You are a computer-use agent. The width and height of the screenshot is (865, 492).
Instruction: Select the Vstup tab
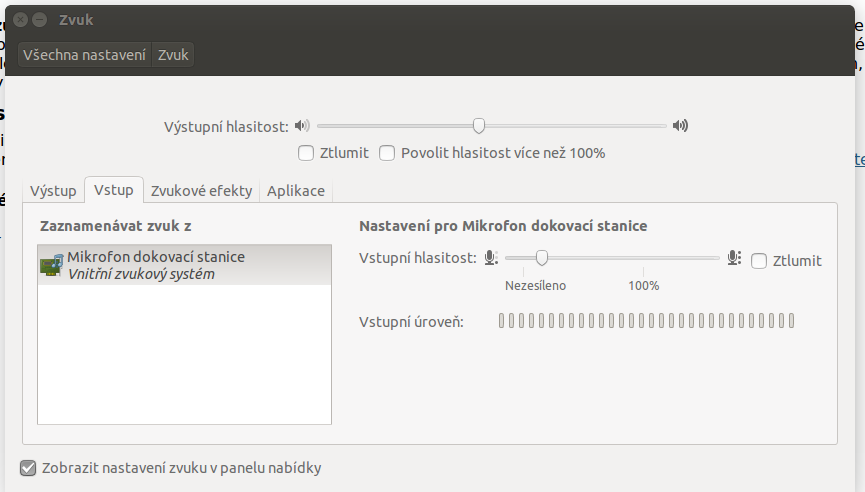(x=114, y=190)
